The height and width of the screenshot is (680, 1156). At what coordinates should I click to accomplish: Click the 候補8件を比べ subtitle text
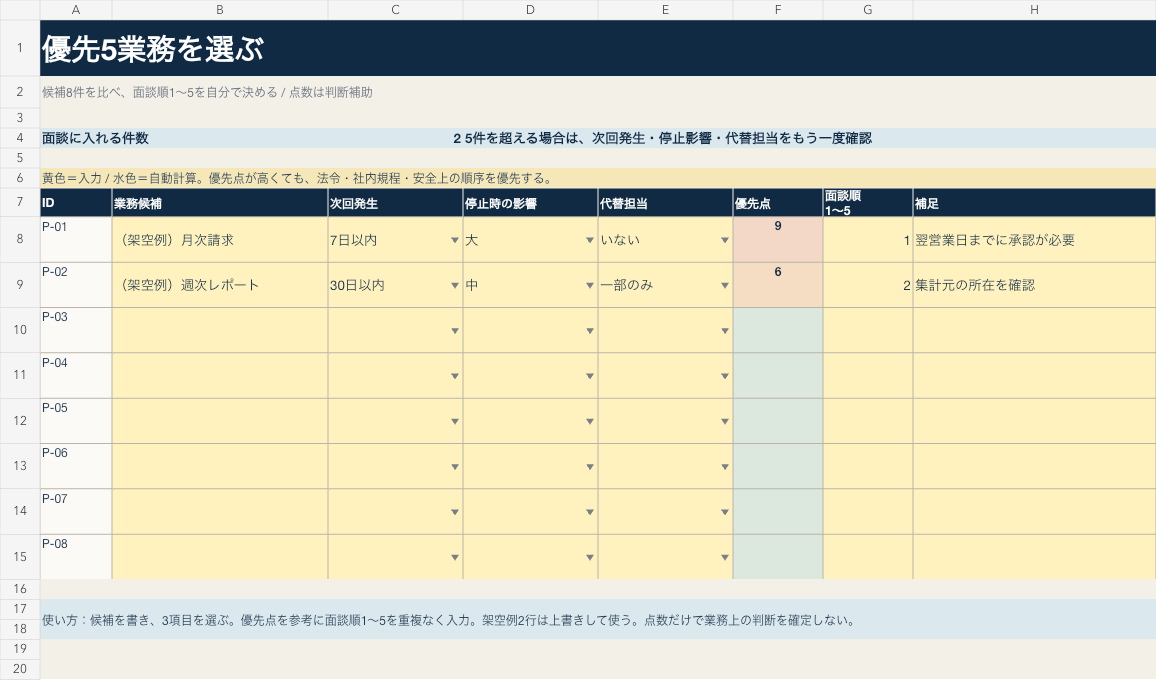(207, 92)
